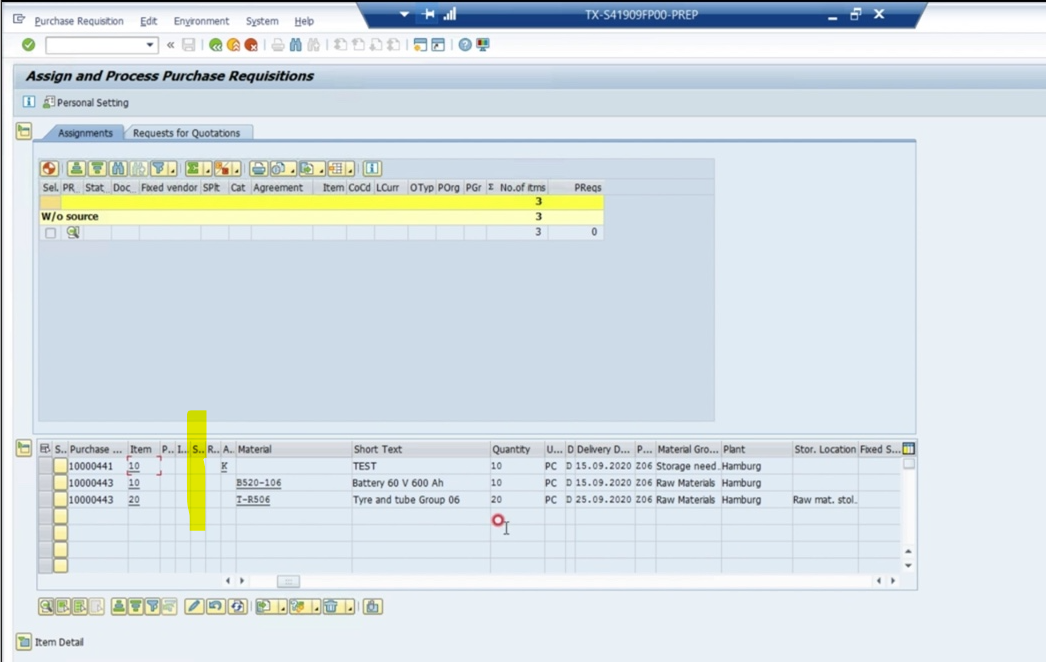Screen dimensions: 1046x662
Task: Collapse the upper Assignments panel with expander icon
Action: pos(24,131)
